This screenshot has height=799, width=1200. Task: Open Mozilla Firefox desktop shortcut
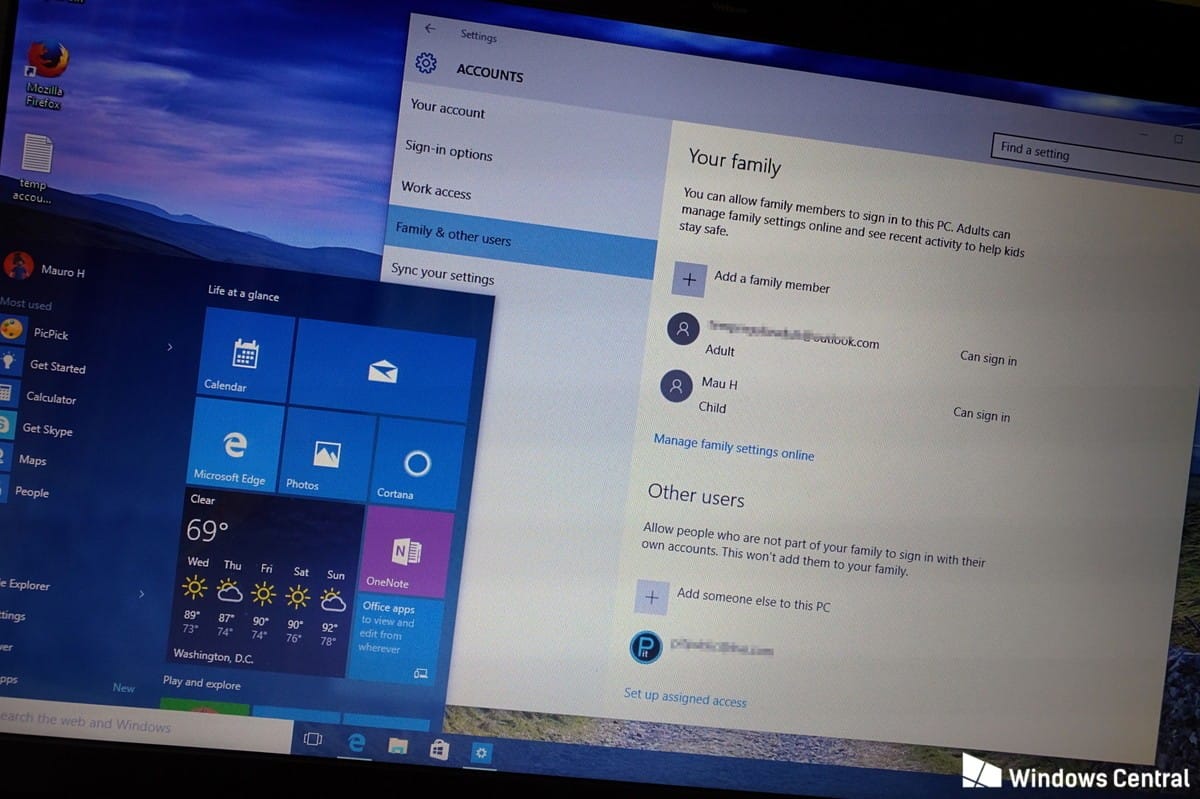[45, 75]
